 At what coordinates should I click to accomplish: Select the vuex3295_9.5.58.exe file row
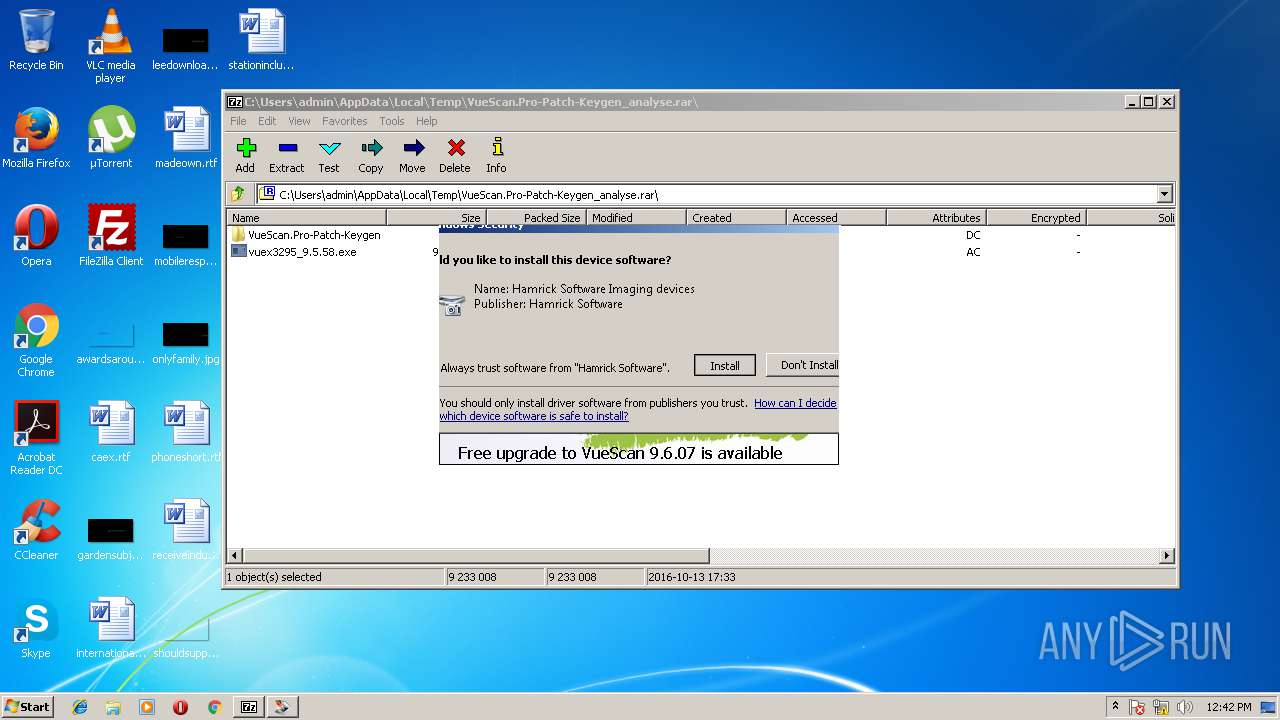click(302, 252)
